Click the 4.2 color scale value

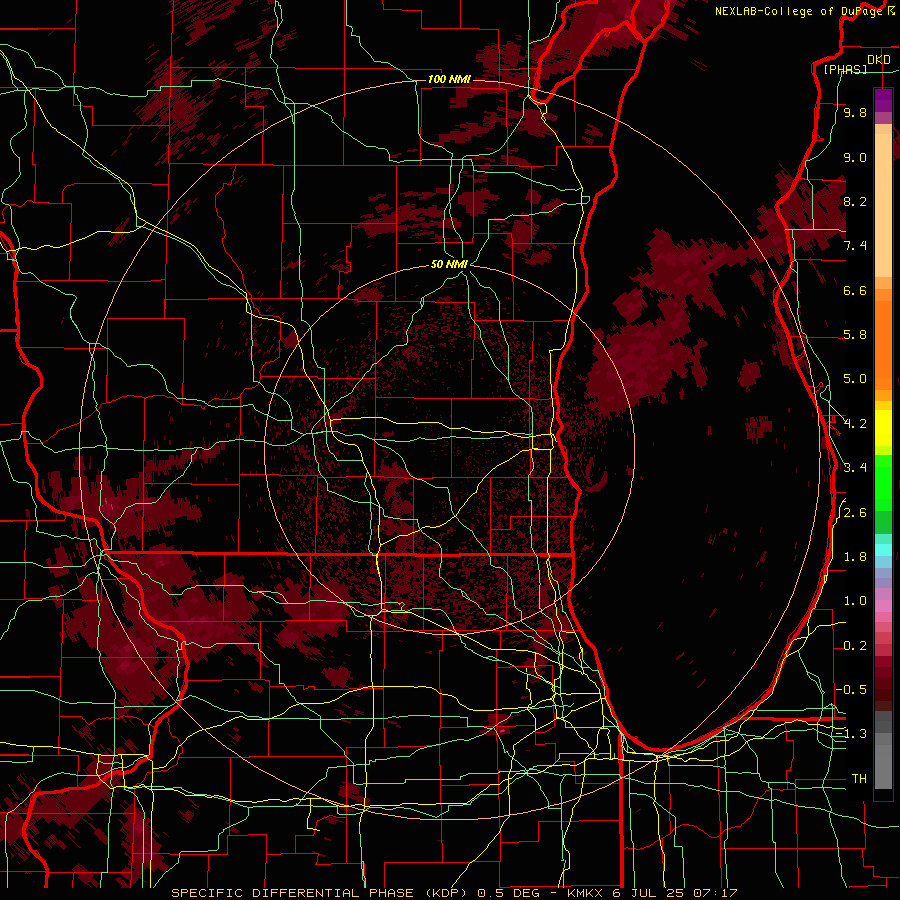click(855, 424)
